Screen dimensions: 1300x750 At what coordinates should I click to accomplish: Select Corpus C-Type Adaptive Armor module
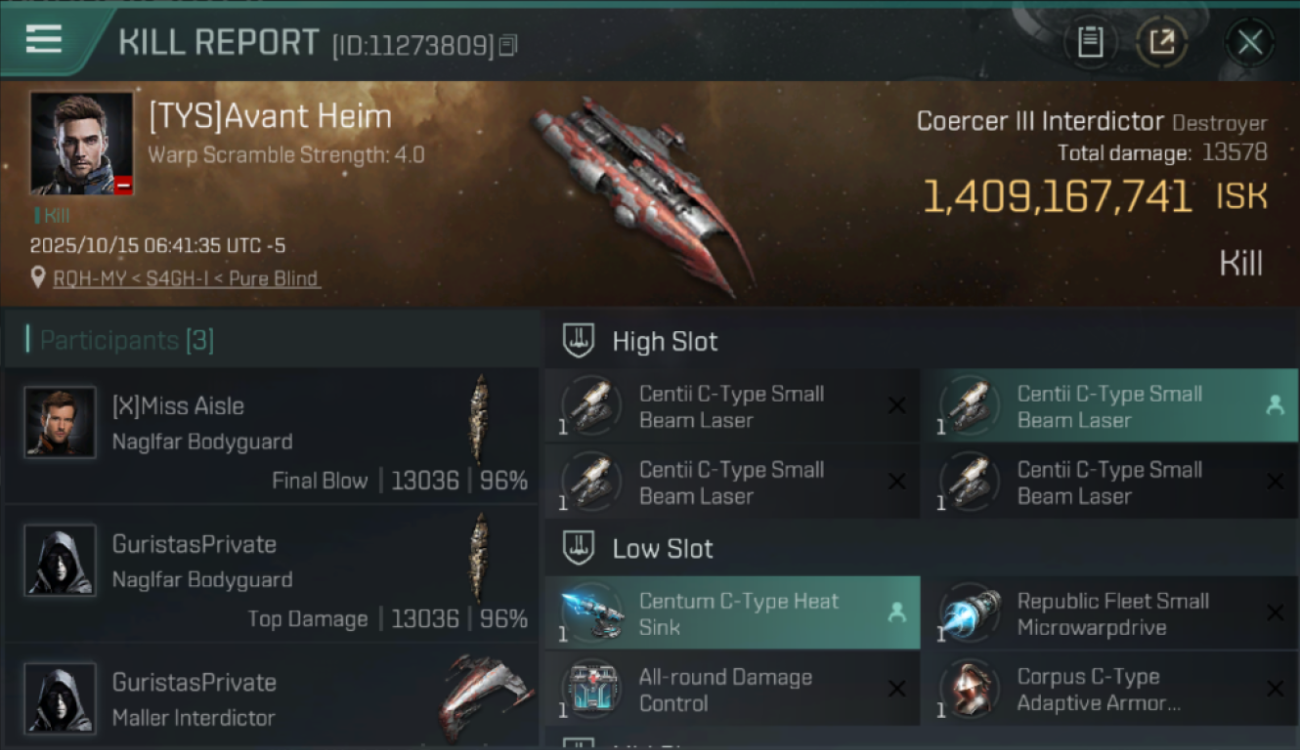pos(1109,689)
